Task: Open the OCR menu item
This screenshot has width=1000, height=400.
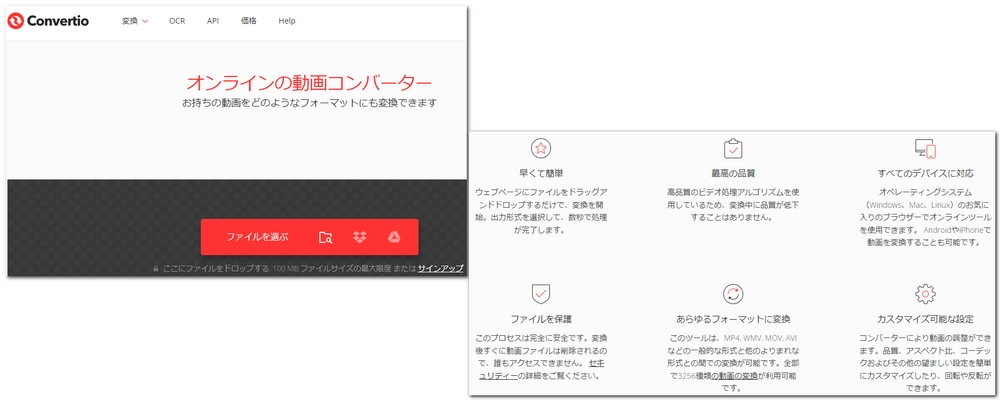Action: click(177, 21)
